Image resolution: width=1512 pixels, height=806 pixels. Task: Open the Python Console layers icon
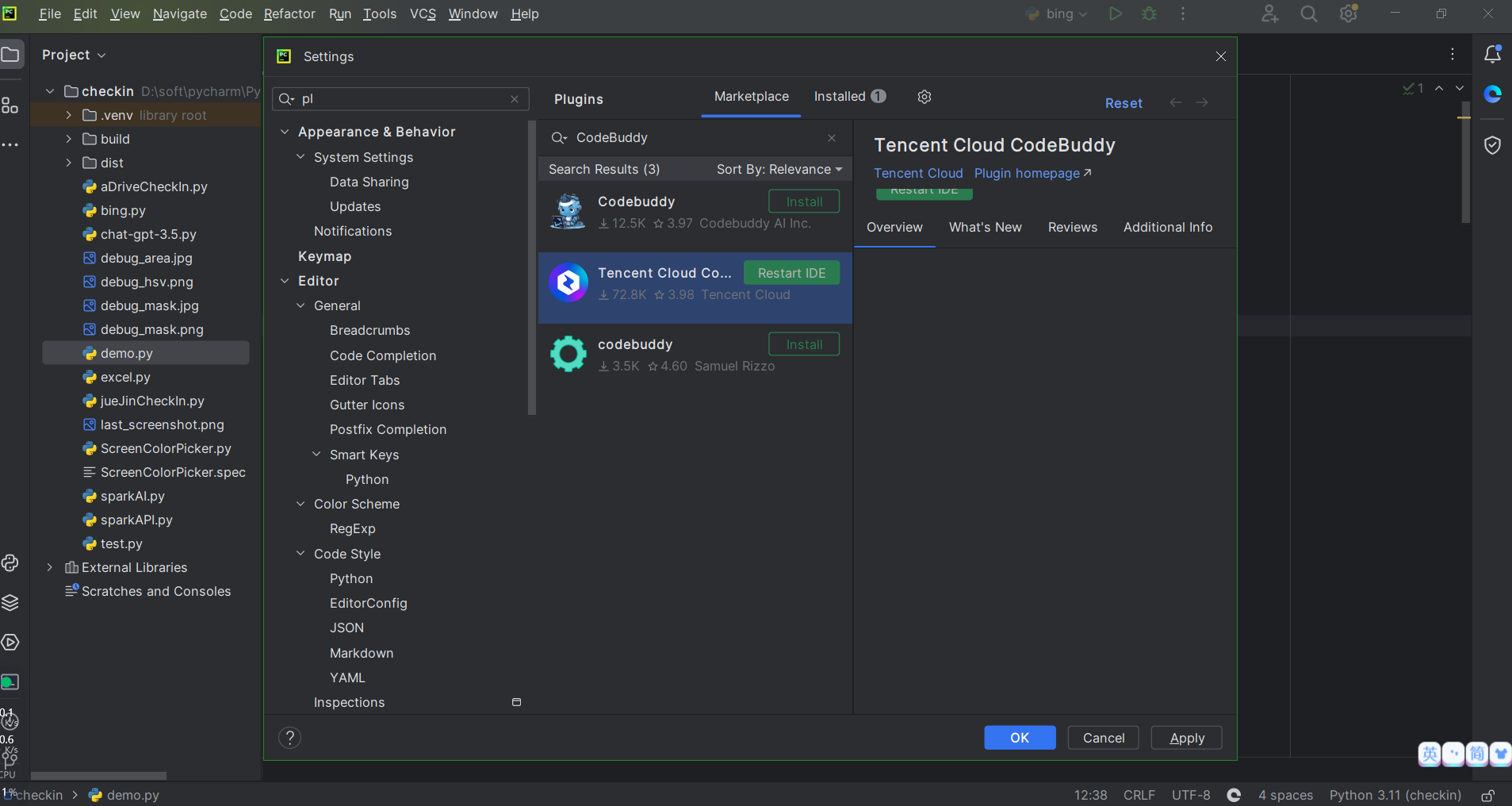point(10,603)
